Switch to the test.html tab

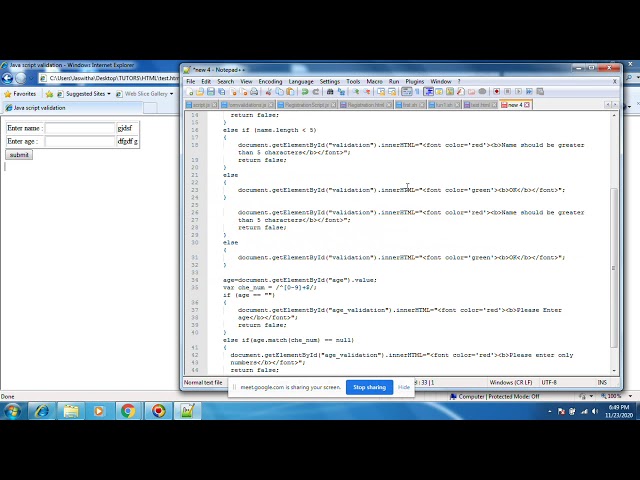point(480,105)
